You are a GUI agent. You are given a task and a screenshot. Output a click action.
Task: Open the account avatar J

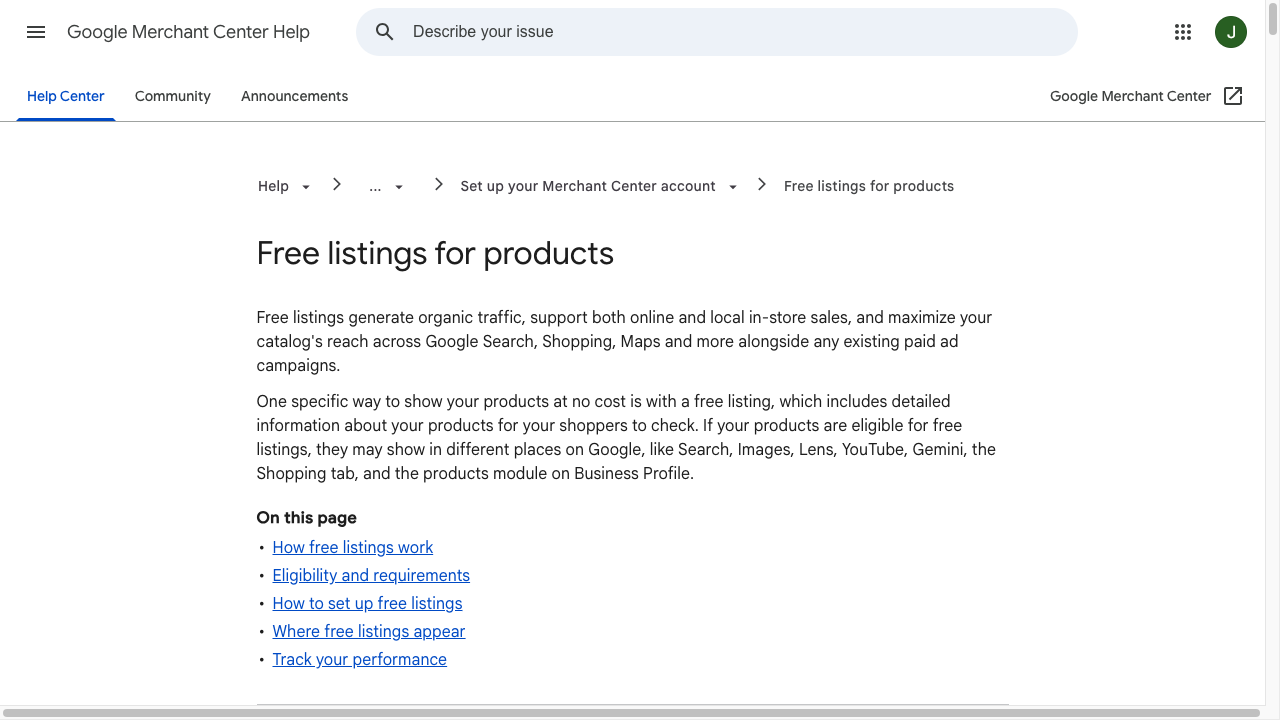pos(1231,32)
